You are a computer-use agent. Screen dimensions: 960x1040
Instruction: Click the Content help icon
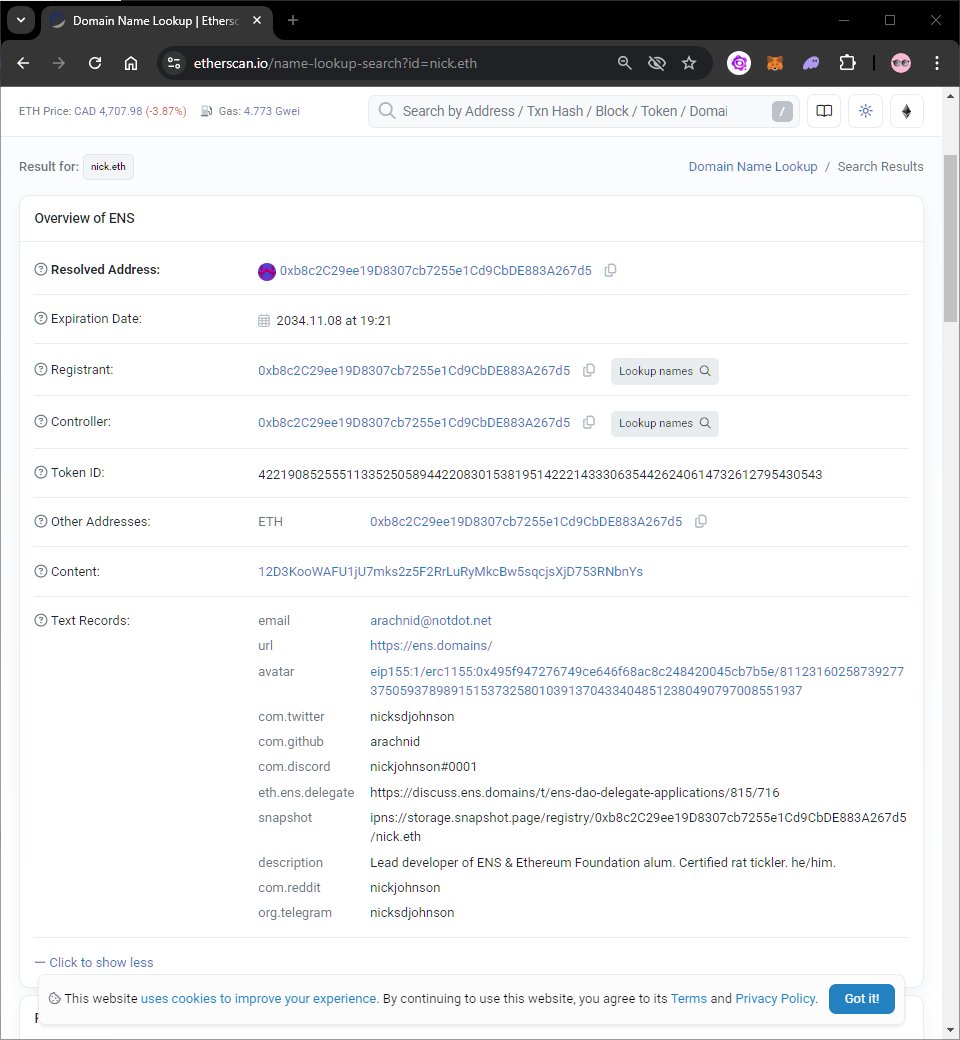pos(40,571)
